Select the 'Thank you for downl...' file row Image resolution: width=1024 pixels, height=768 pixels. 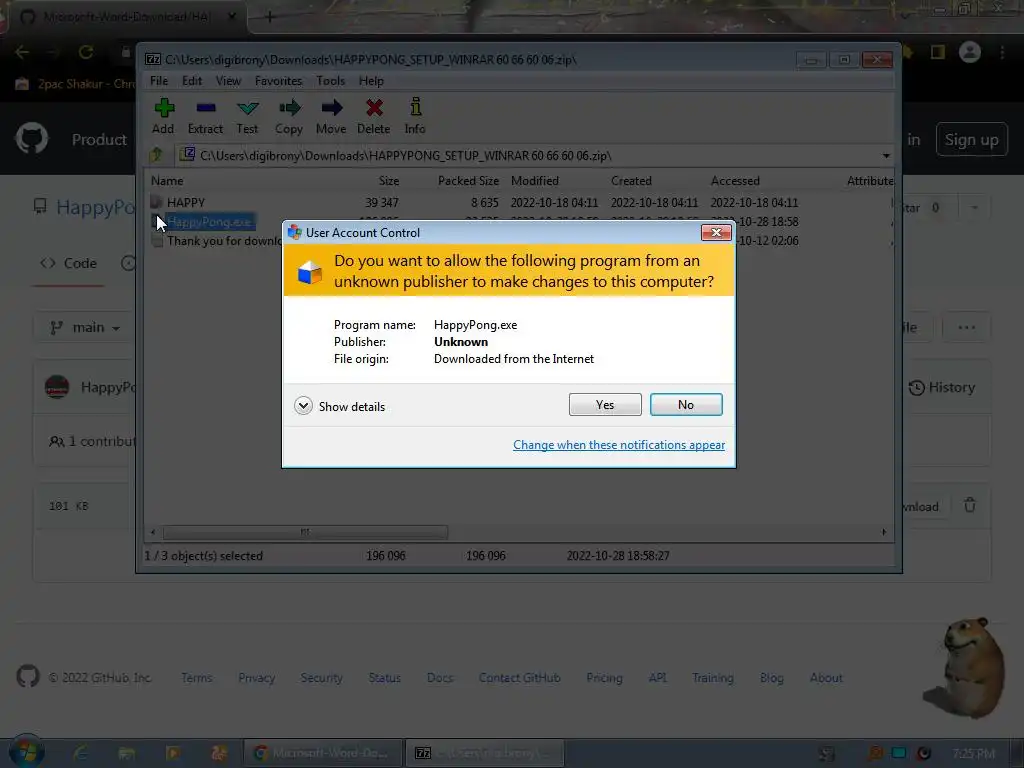[x=216, y=241]
